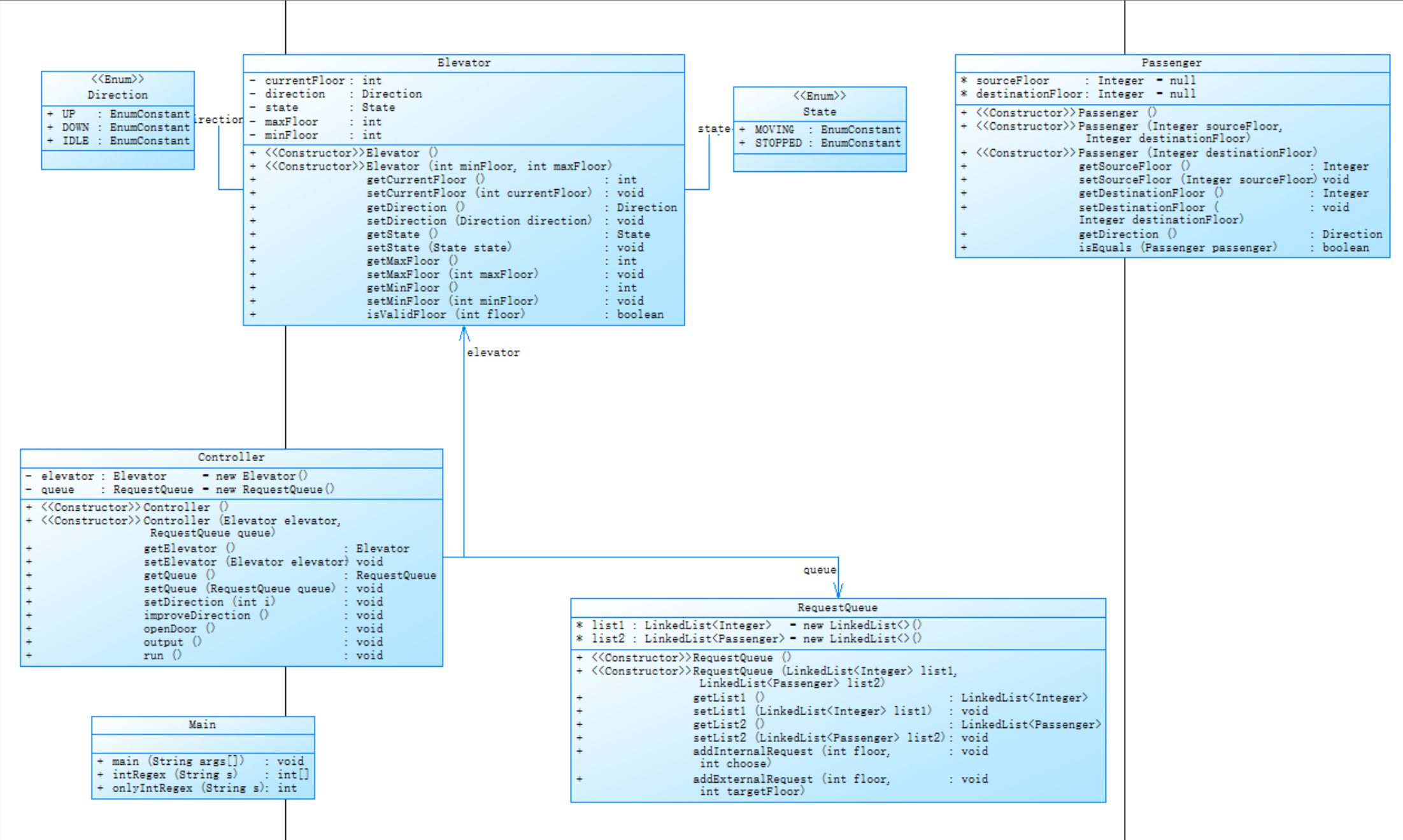Click the arrowhead pointing into RequestQueue
The width and height of the screenshot is (1403, 840).
838,590
